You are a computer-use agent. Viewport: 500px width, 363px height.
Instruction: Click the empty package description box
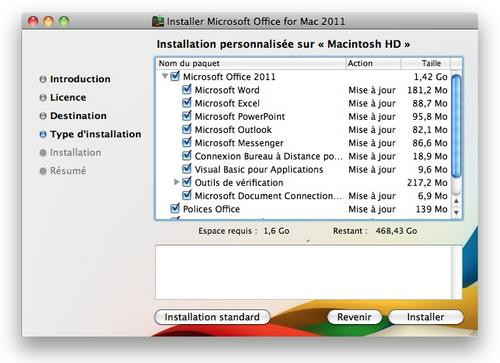tap(309, 272)
